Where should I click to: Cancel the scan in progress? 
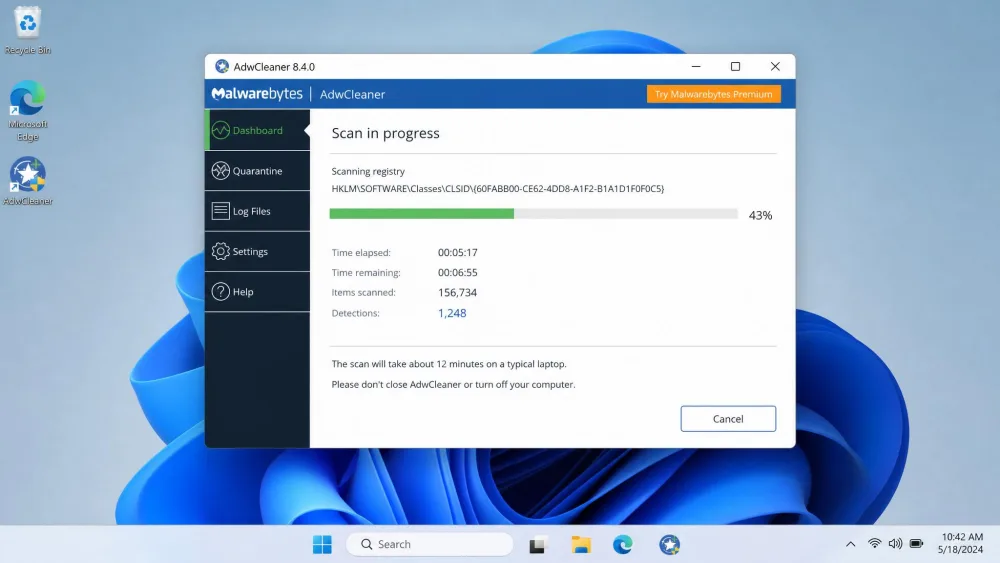pyautogui.click(x=728, y=419)
